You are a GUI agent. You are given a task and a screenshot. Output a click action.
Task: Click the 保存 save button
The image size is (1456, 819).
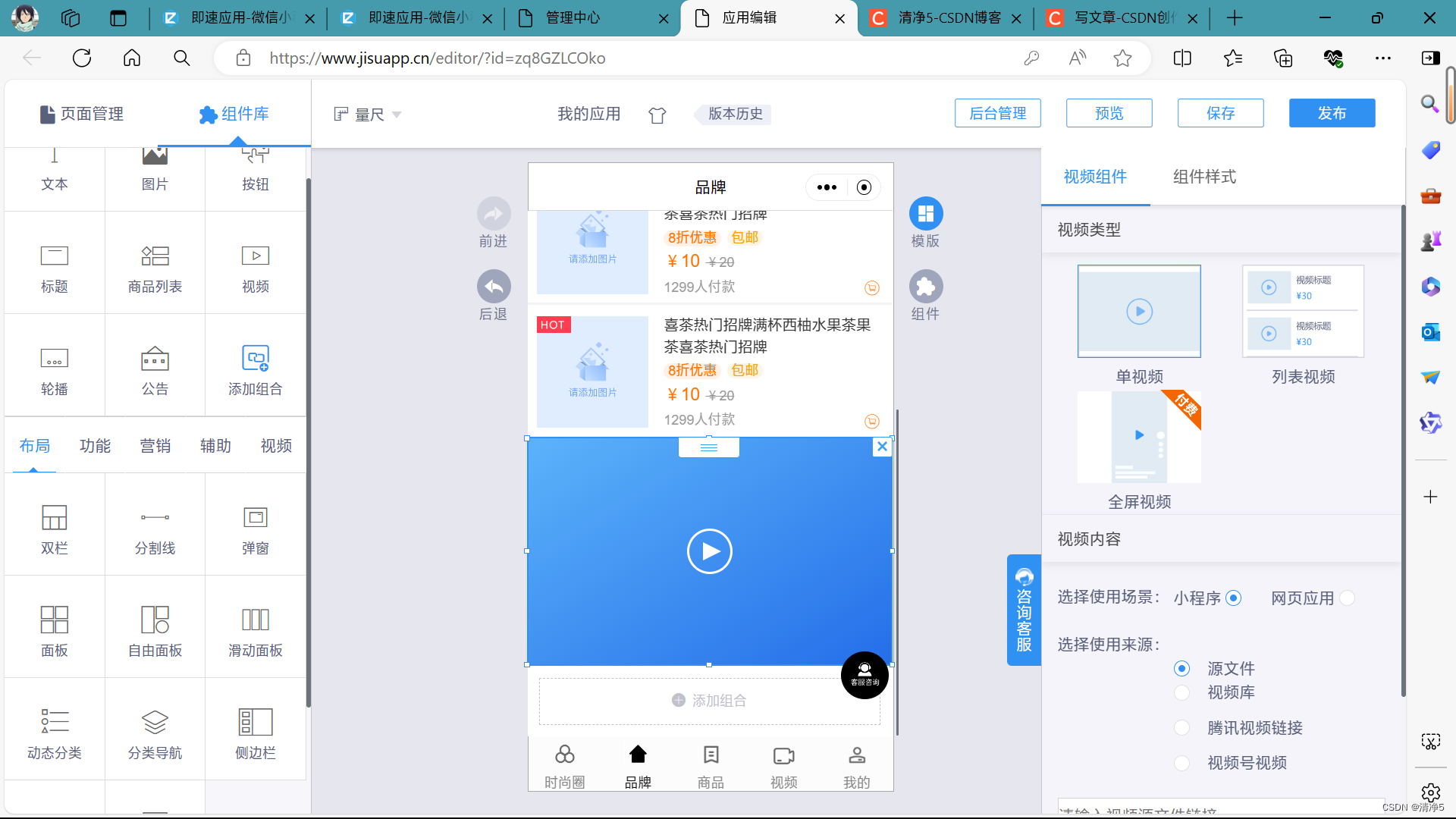tap(1220, 113)
